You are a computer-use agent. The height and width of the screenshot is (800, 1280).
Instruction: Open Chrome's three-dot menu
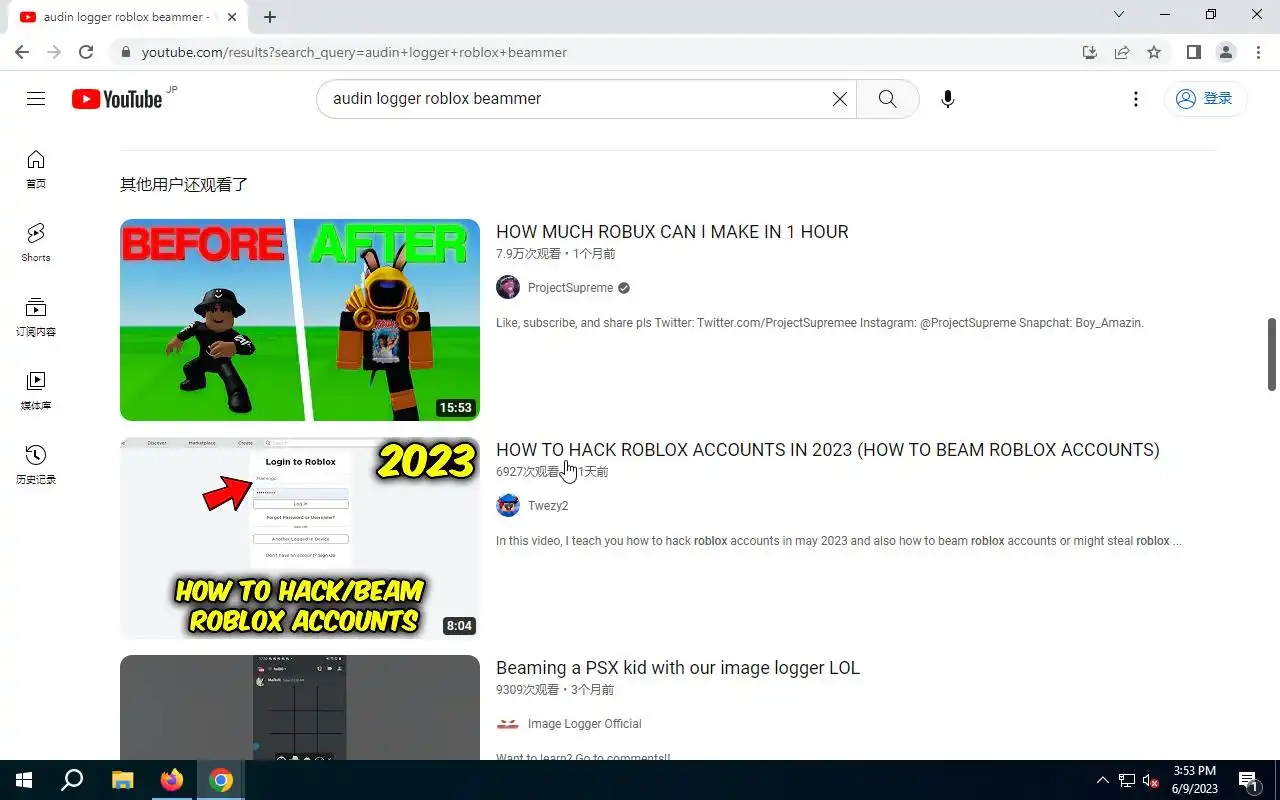click(x=1258, y=52)
